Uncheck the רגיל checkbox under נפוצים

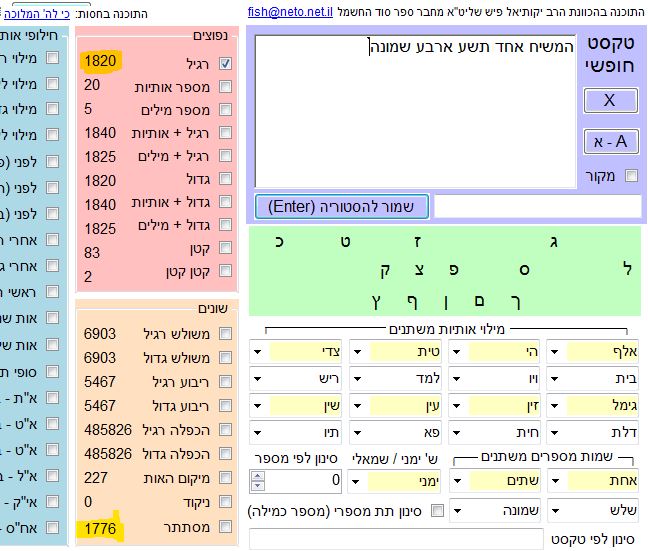tap(225, 63)
